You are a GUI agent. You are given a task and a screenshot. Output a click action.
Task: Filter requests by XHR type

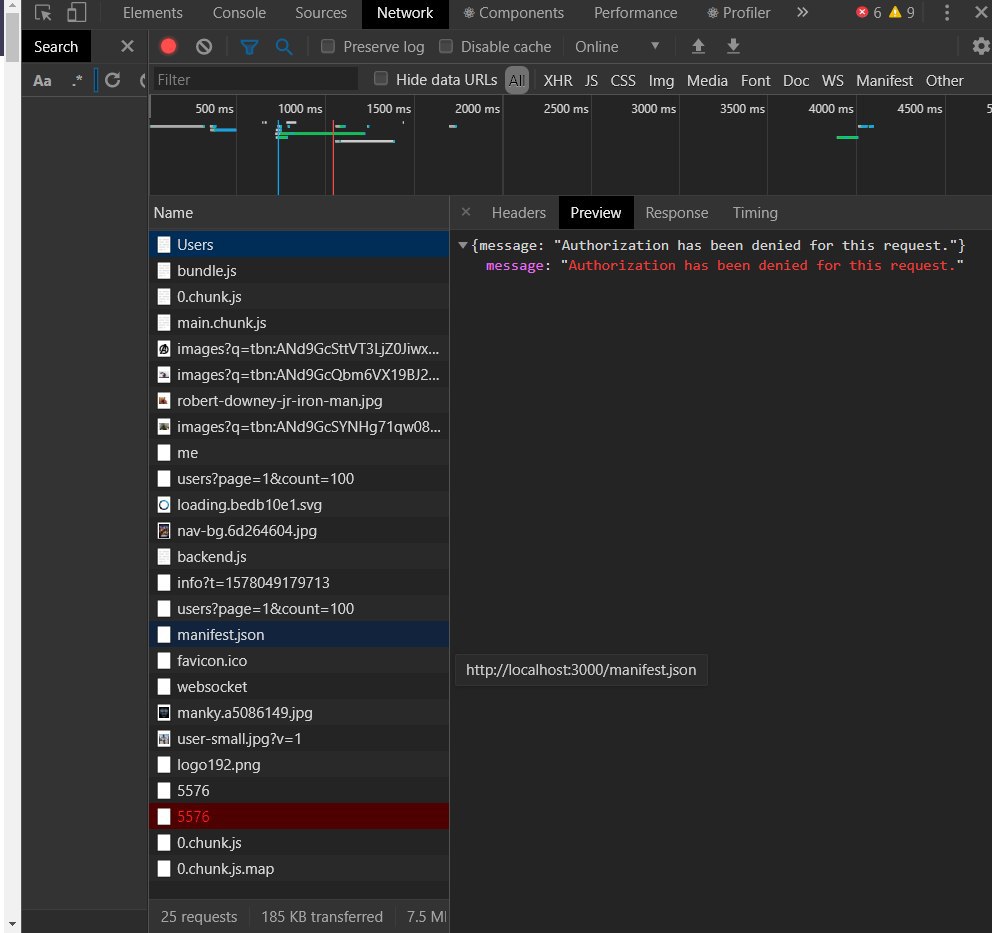pyautogui.click(x=557, y=81)
